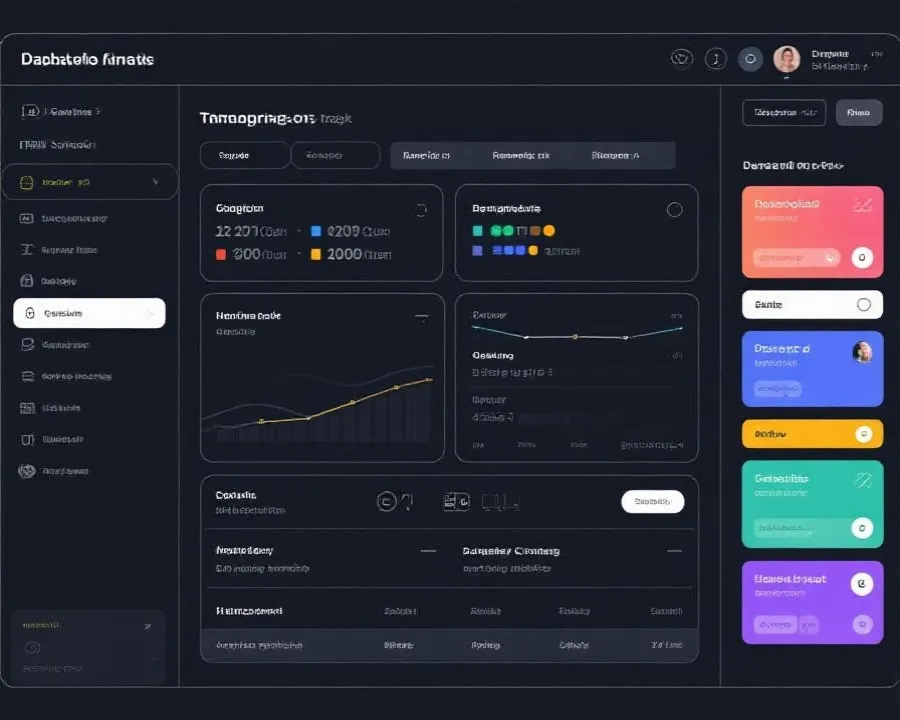This screenshot has height=720, width=900.
Task: Click the blue square swatch in the stats card
Action: pyautogui.click(x=318, y=231)
